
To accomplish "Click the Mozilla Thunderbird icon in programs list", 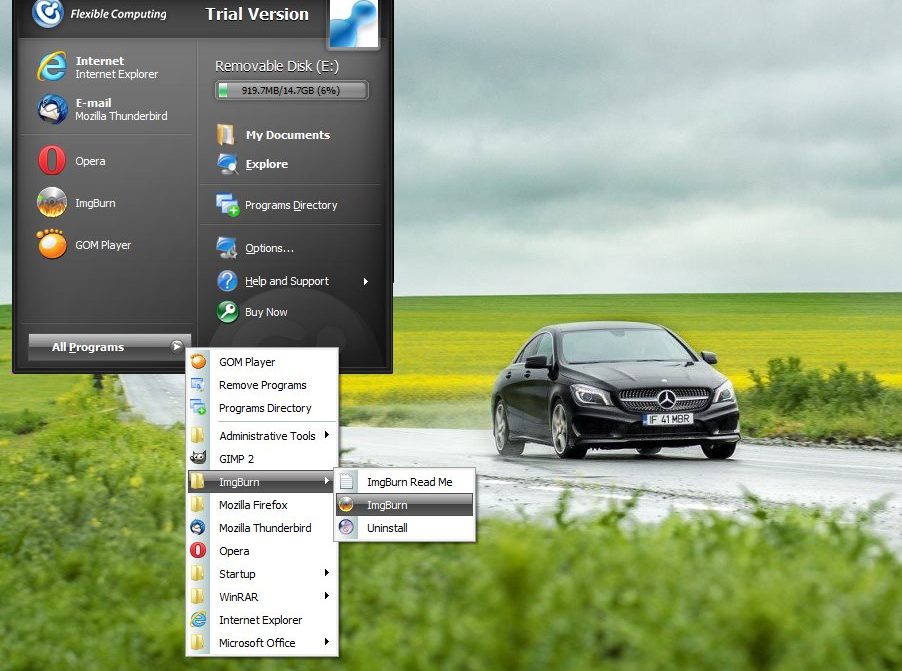I will click(198, 527).
